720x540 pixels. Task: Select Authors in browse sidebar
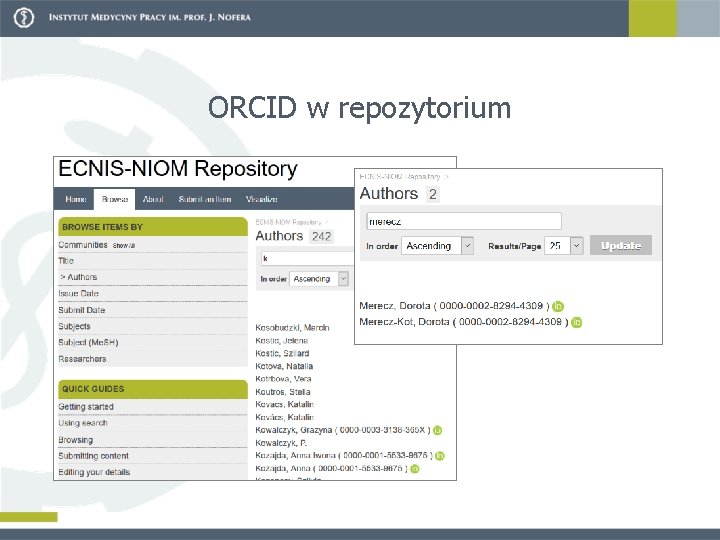[x=82, y=277]
